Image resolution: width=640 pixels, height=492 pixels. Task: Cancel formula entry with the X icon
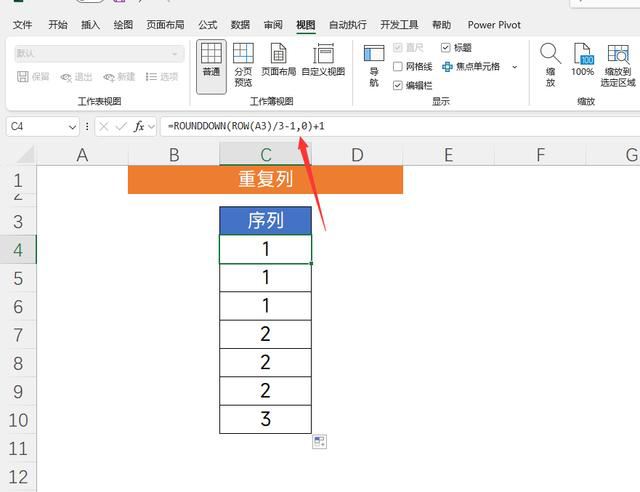click(x=104, y=127)
